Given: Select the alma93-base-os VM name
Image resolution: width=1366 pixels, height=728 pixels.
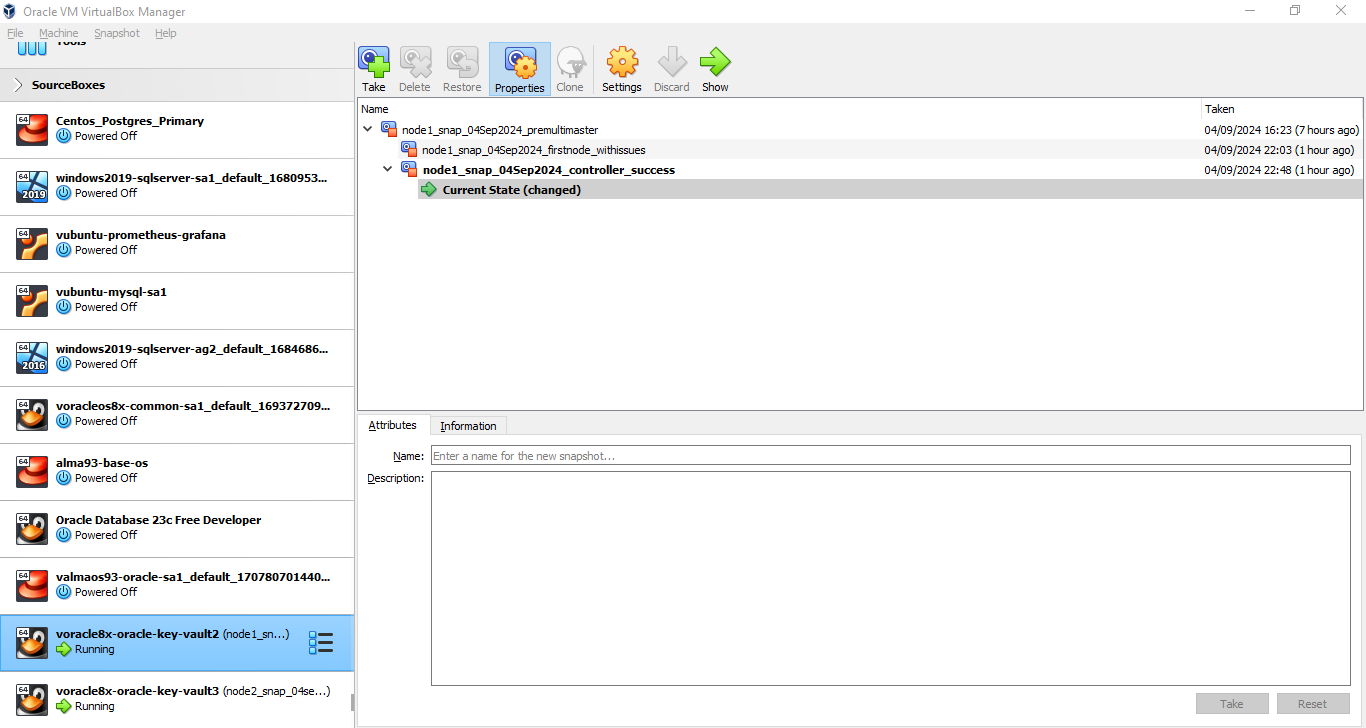Looking at the screenshot, I should (102, 463).
